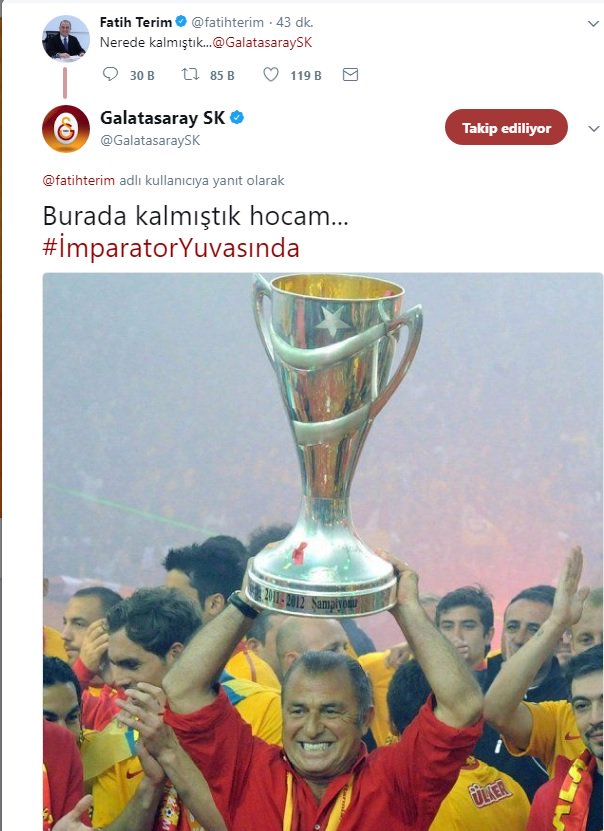Open Fatih Terim profile avatar
The image size is (604, 831).
pos(66,39)
